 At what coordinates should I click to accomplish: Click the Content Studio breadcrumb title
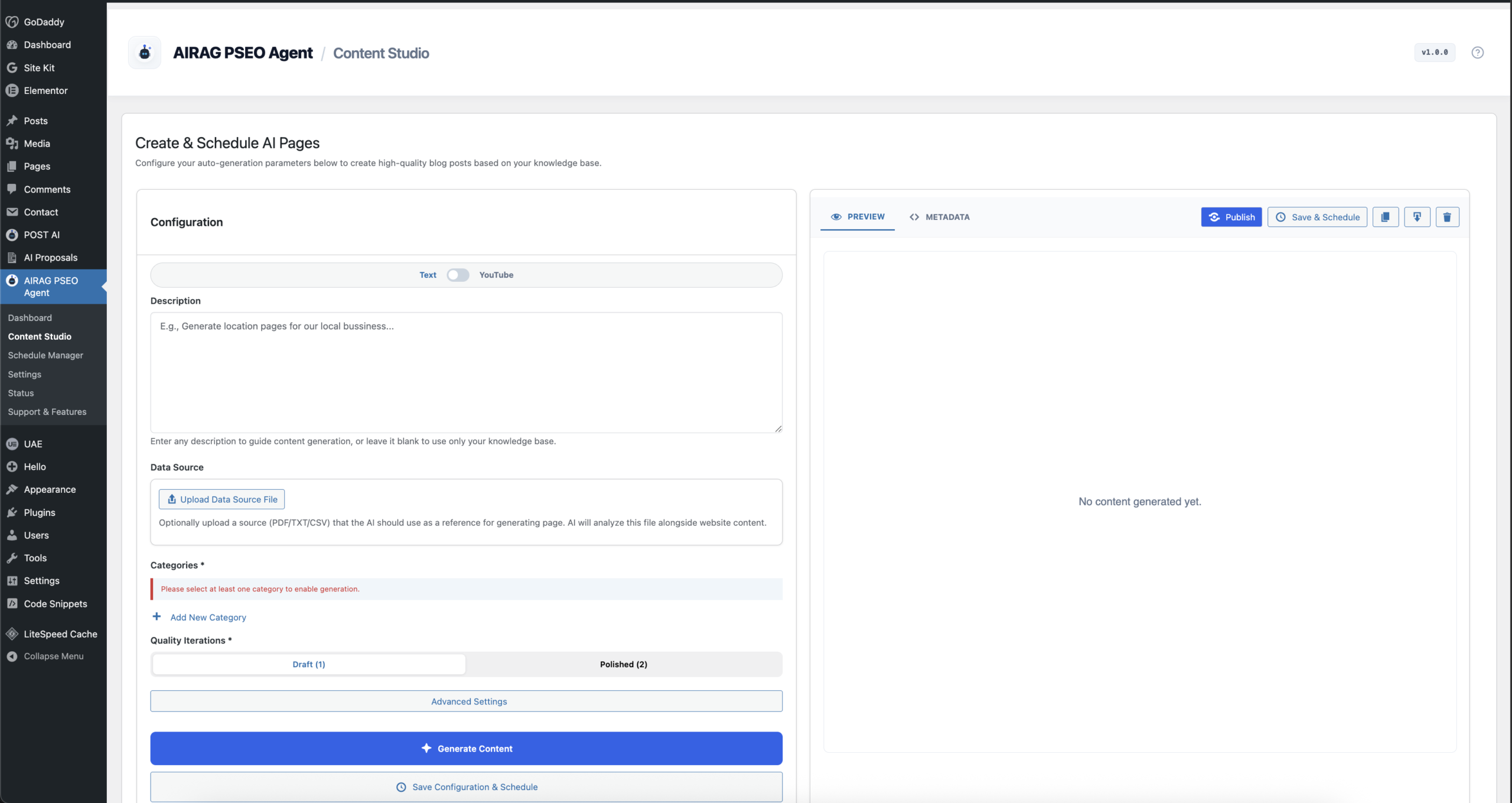[x=381, y=53]
